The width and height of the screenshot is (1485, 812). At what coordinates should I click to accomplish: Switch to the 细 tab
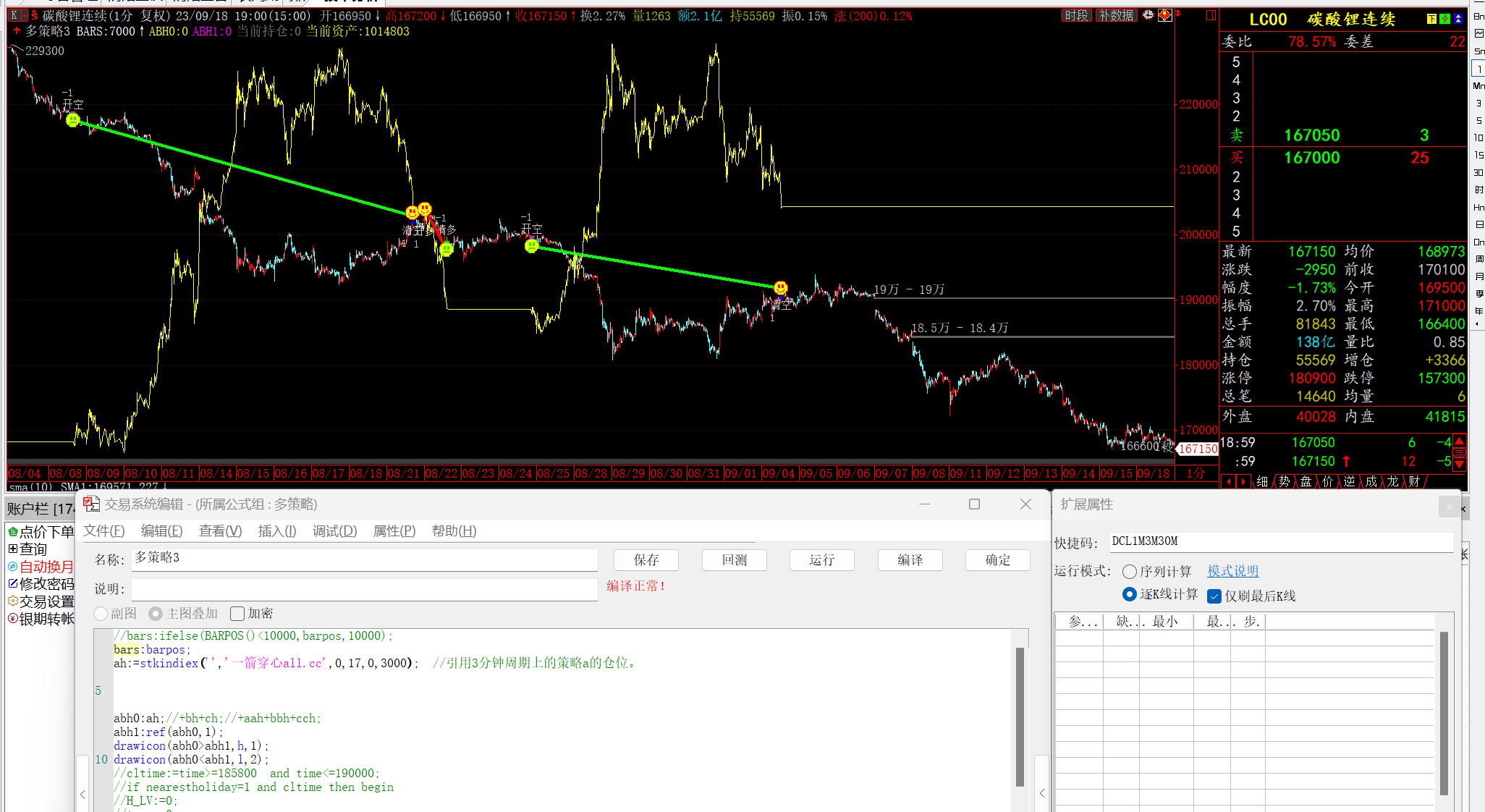[x=1262, y=481]
